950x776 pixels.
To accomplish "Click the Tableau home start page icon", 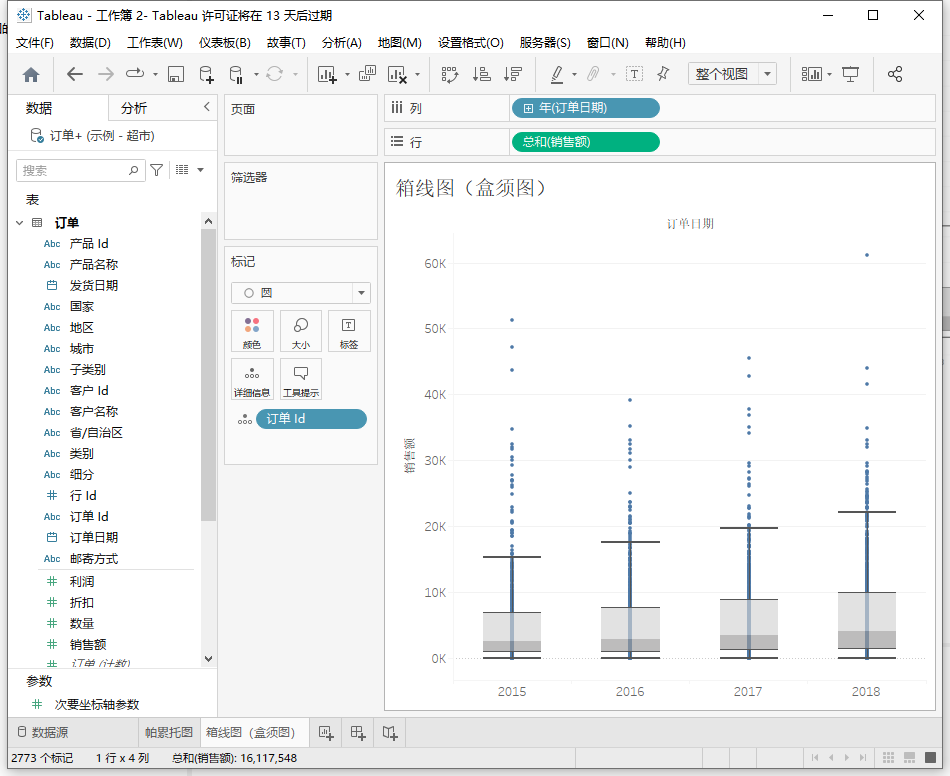I will click(x=31, y=75).
